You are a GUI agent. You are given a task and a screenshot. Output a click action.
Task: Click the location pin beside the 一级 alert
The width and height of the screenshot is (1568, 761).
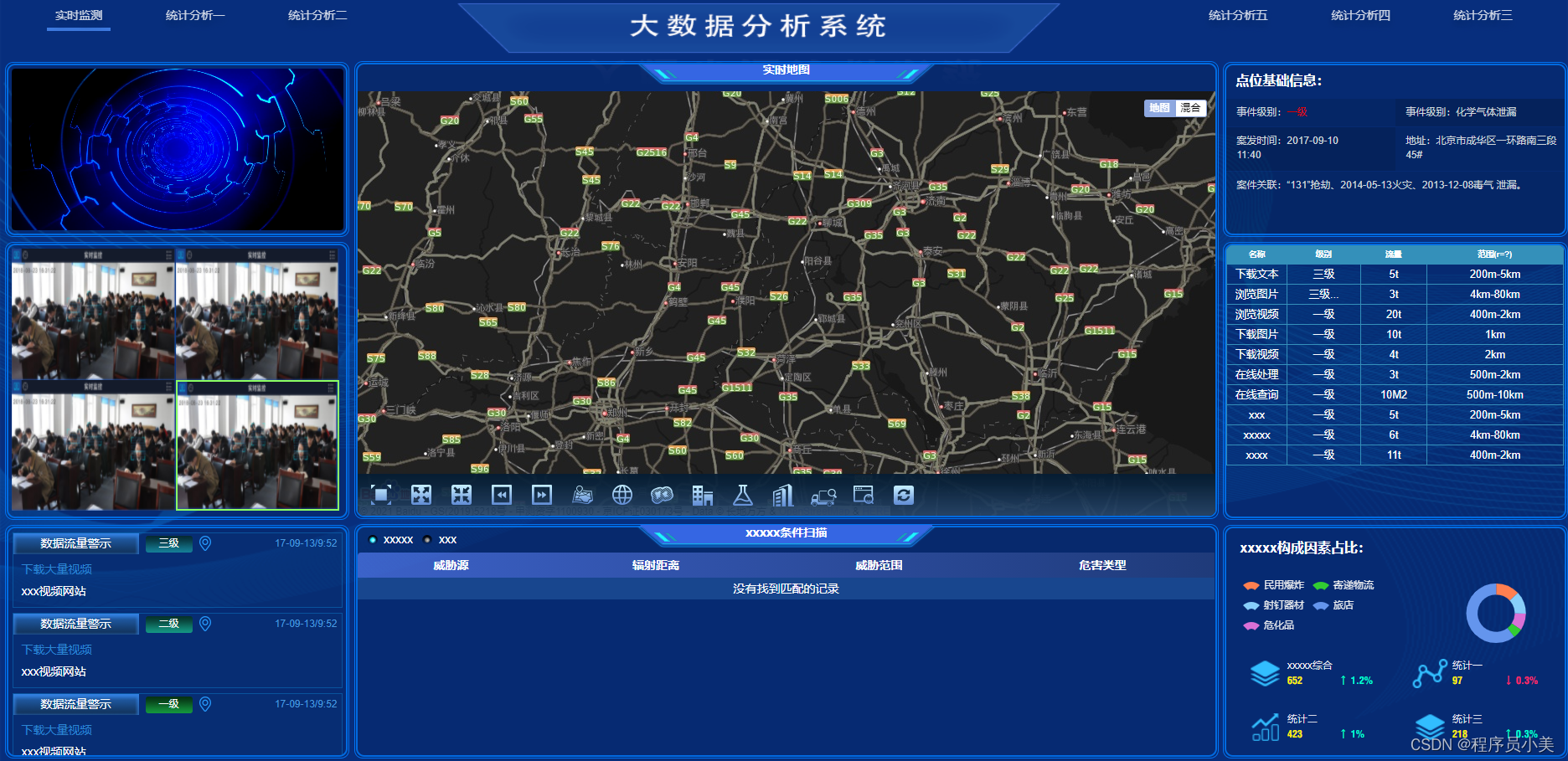click(x=205, y=704)
